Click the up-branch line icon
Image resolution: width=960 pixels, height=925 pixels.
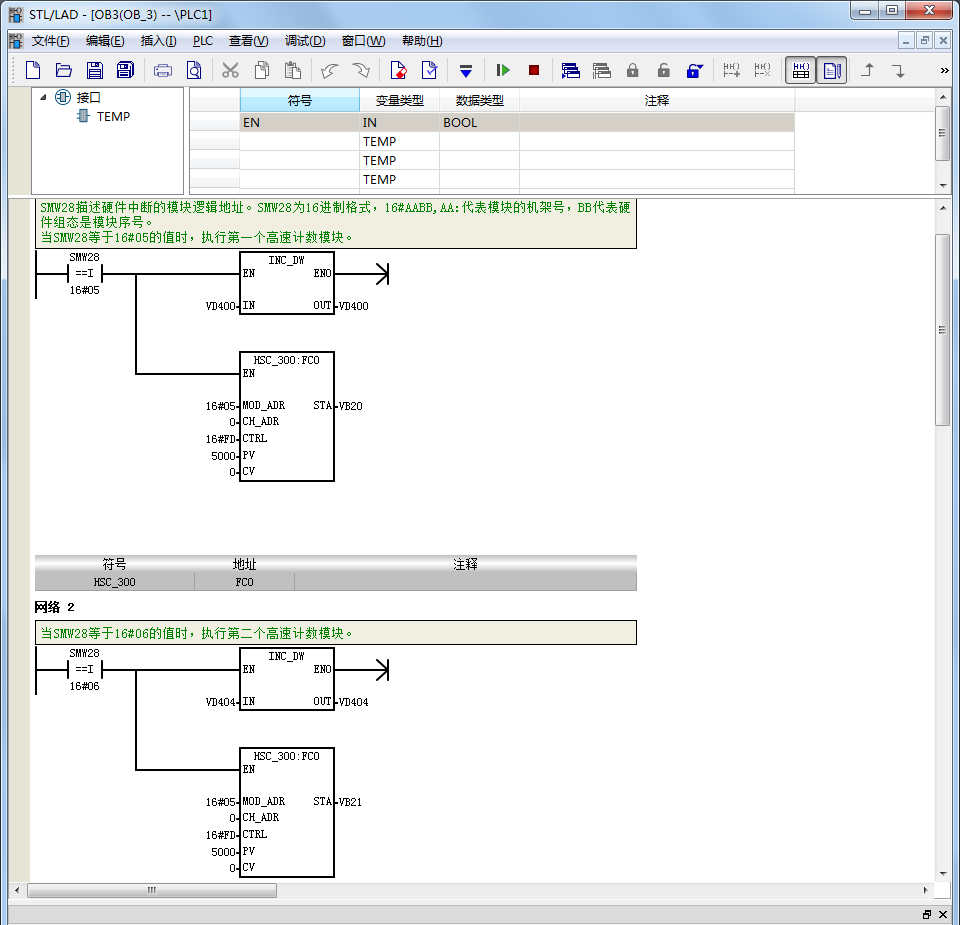pyautogui.click(x=868, y=70)
